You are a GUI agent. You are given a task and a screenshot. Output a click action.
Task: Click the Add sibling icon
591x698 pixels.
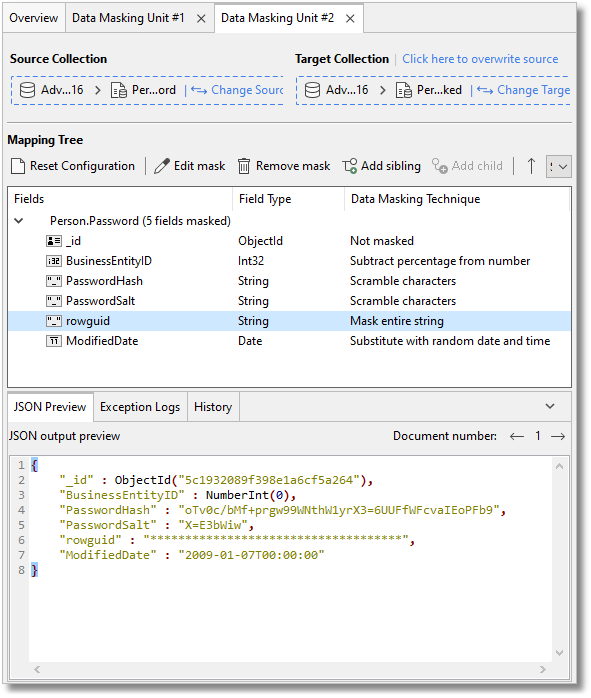[350, 166]
